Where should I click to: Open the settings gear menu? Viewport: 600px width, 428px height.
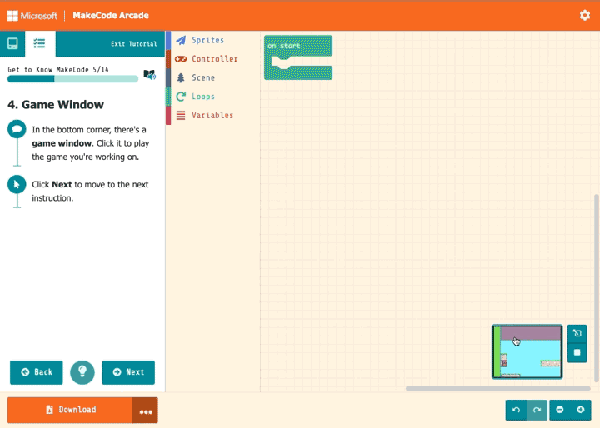[584, 15]
